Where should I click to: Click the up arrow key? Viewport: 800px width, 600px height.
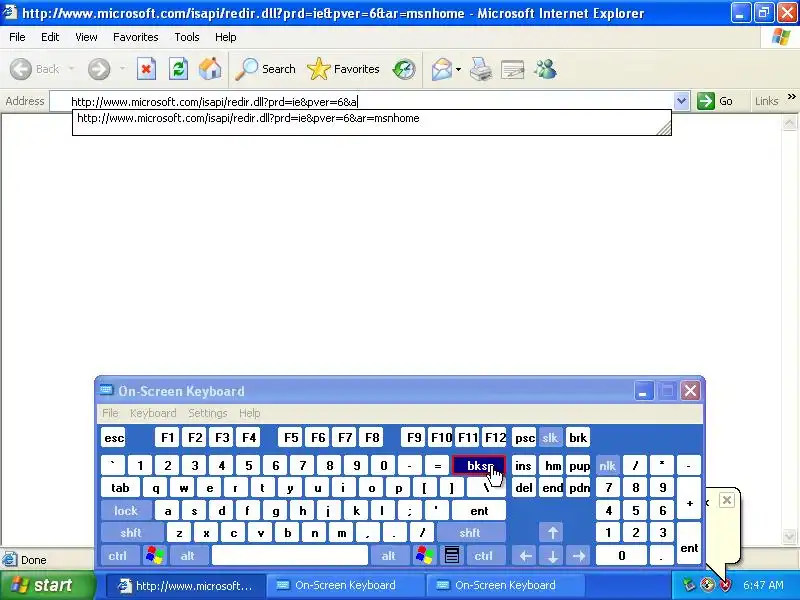553,533
